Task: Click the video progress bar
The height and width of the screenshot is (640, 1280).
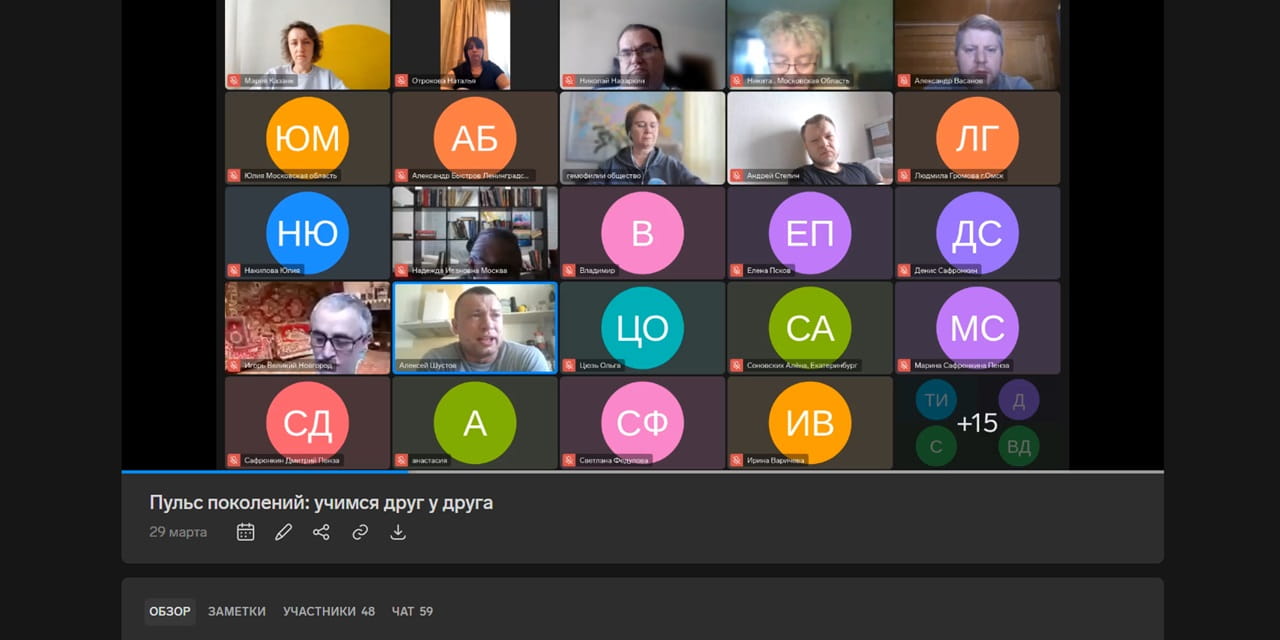Action: click(x=643, y=471)
